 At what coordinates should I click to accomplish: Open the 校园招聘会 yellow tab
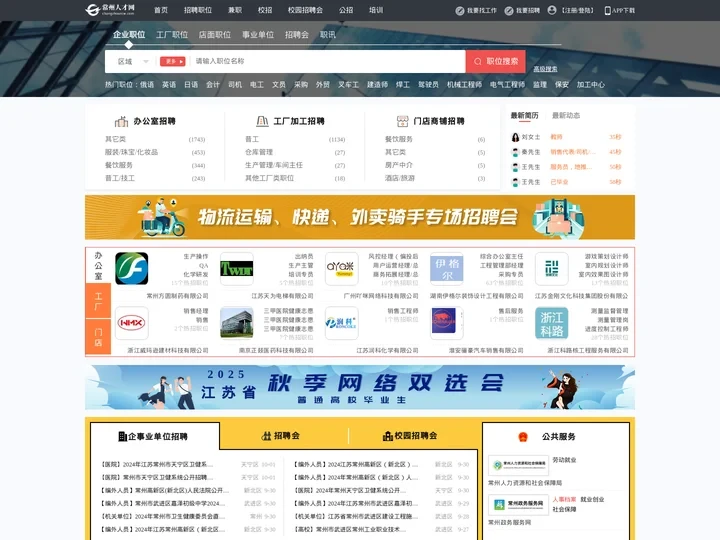410,435
